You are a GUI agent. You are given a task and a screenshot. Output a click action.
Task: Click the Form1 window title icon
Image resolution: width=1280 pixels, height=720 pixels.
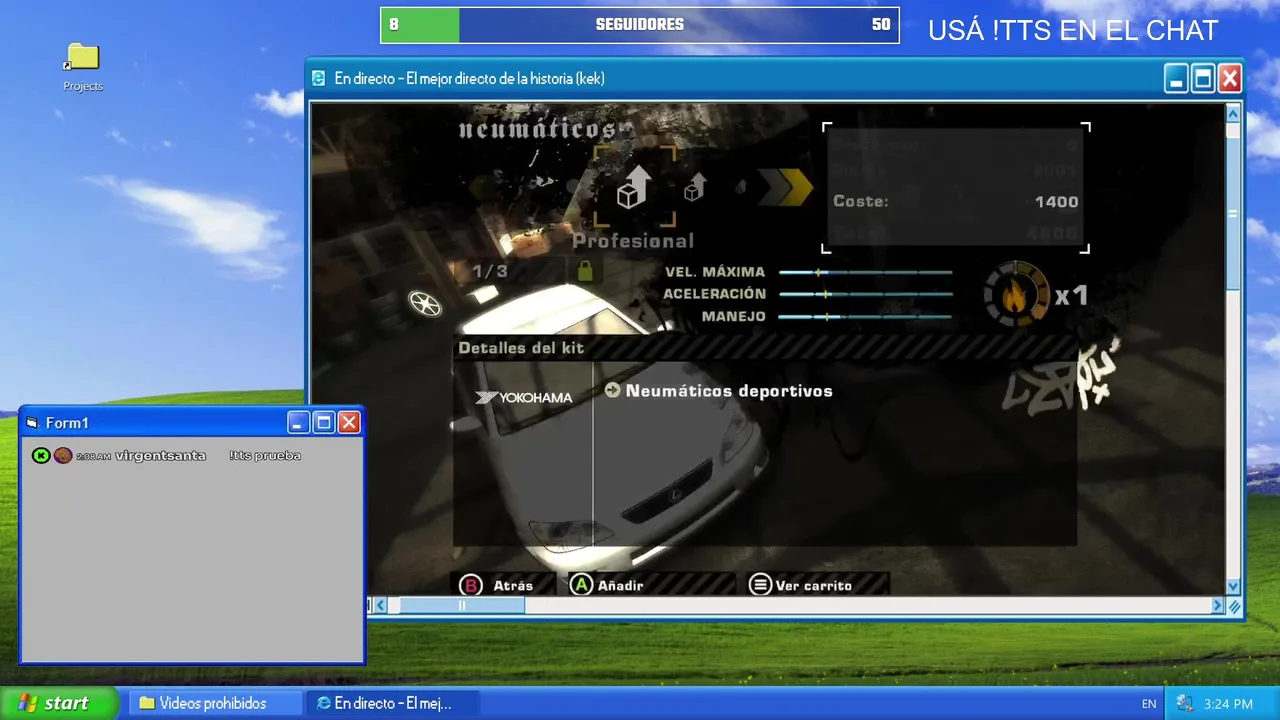pos(32,423)
